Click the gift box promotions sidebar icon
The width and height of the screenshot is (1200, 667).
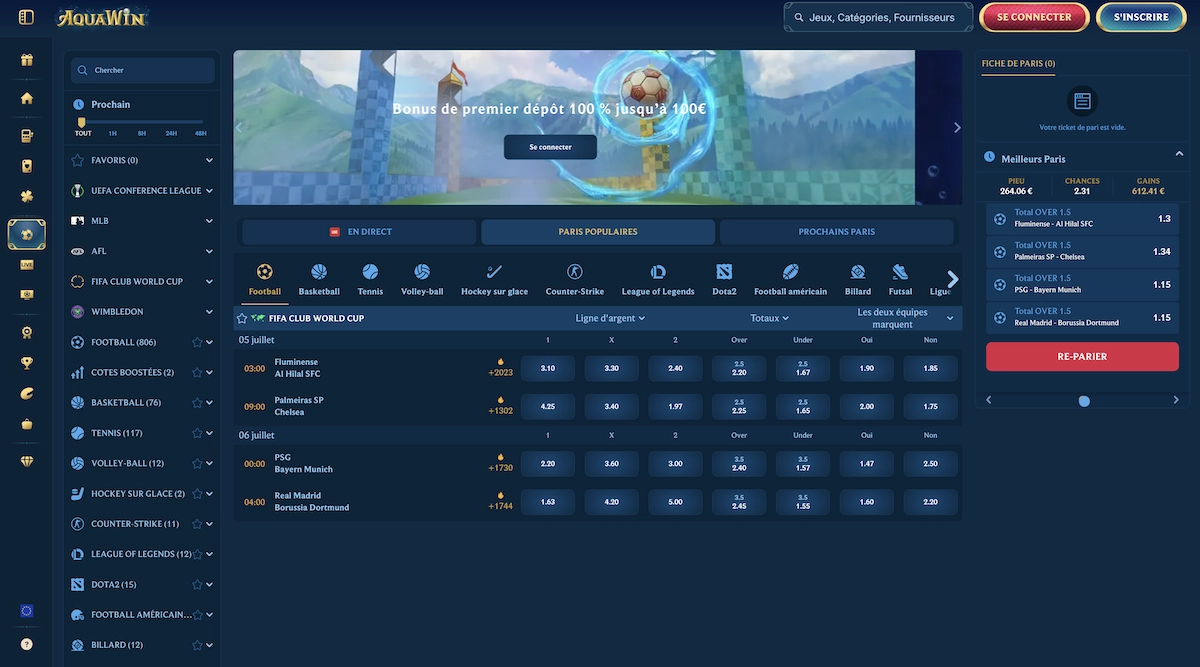coord(27,60)
